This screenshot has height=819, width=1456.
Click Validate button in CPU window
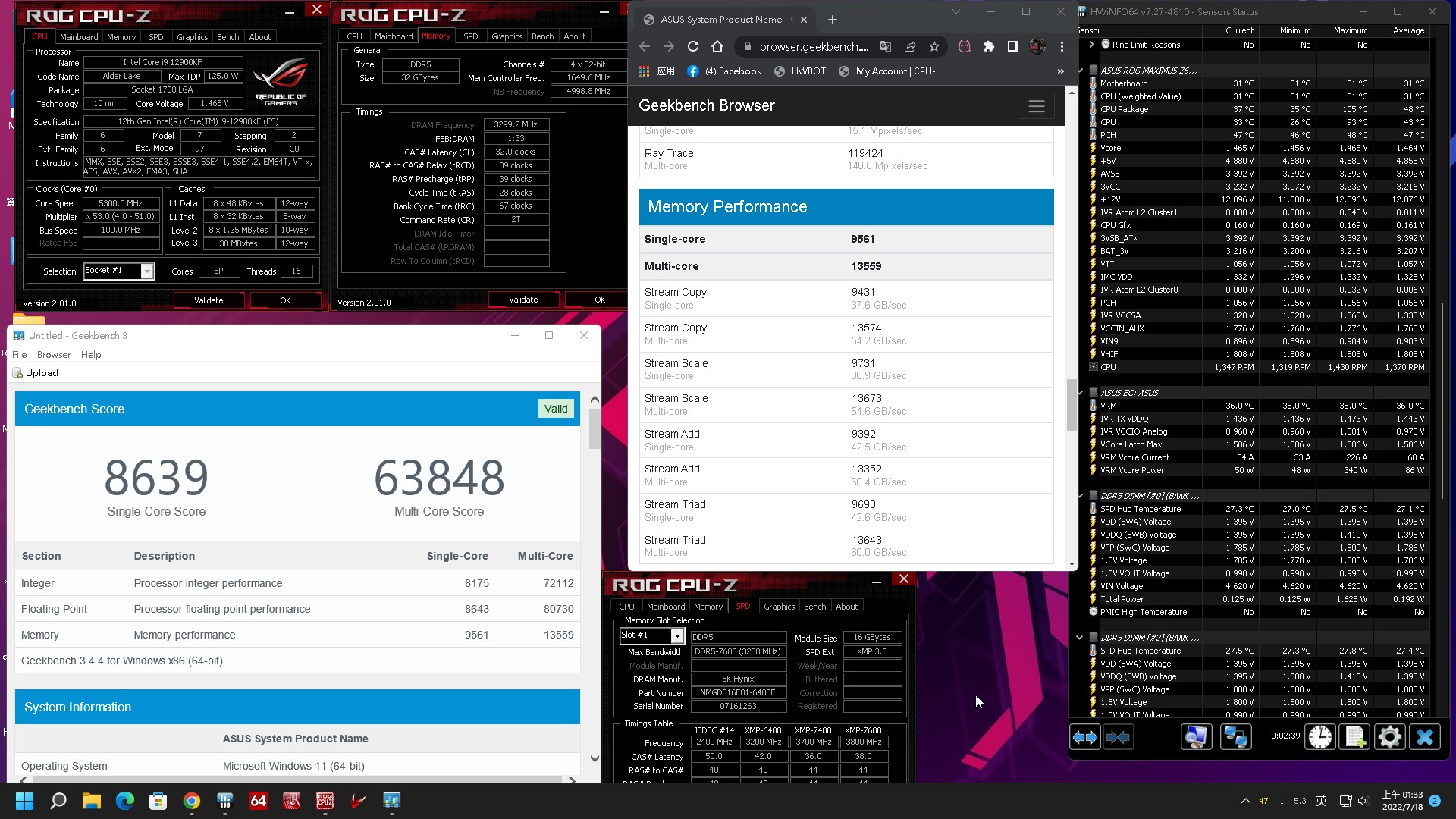(x=209, y=300)
